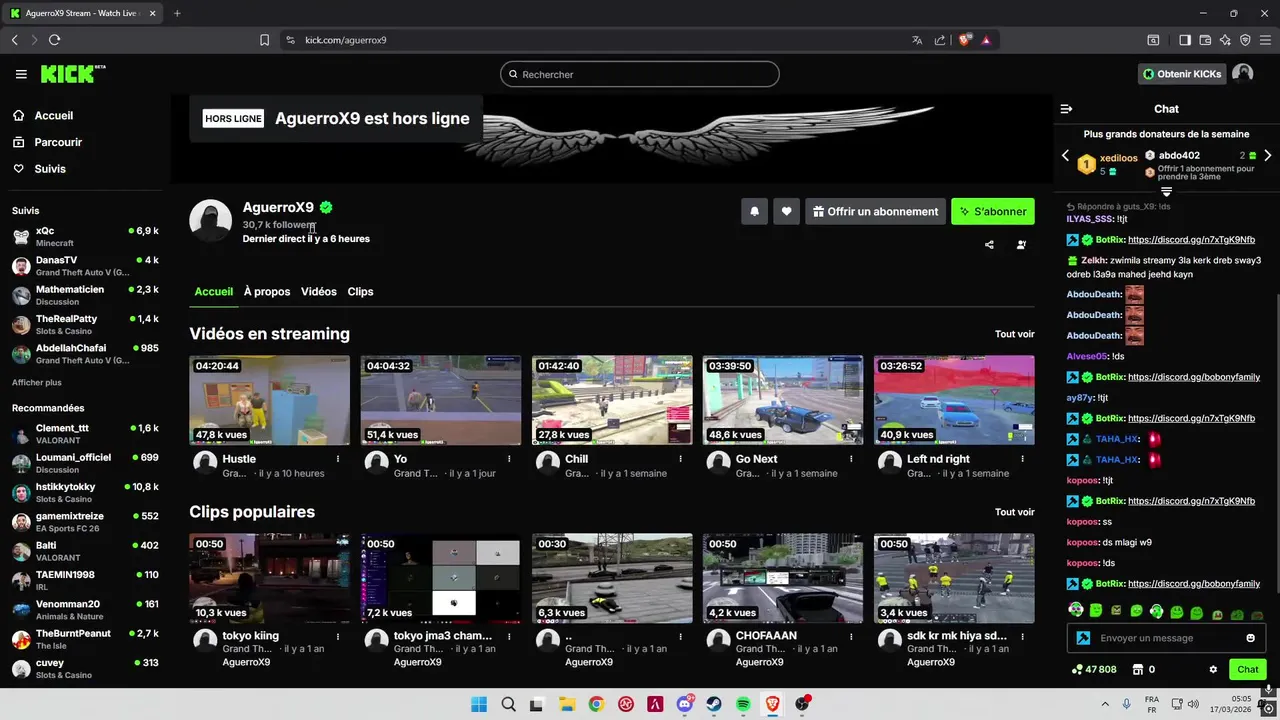Open options menu for Hustle video
The height and width of the screenshot is (720, 1280).
[338, 459]
